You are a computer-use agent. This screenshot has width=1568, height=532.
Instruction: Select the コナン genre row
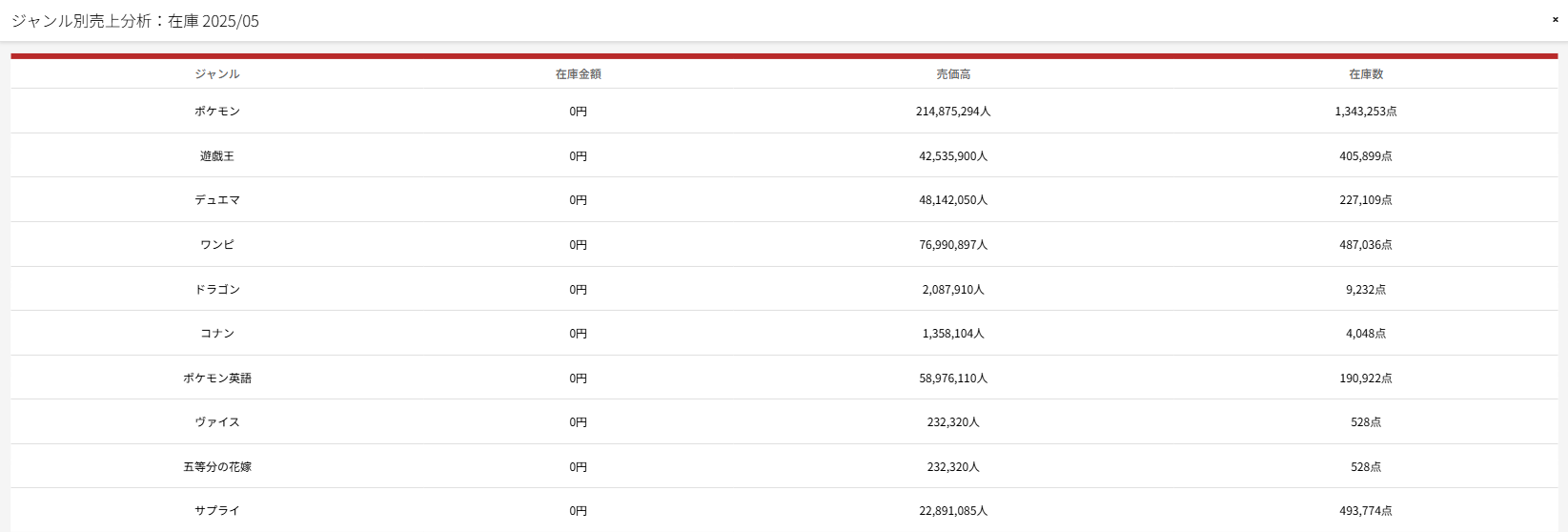tap(784, 334)
